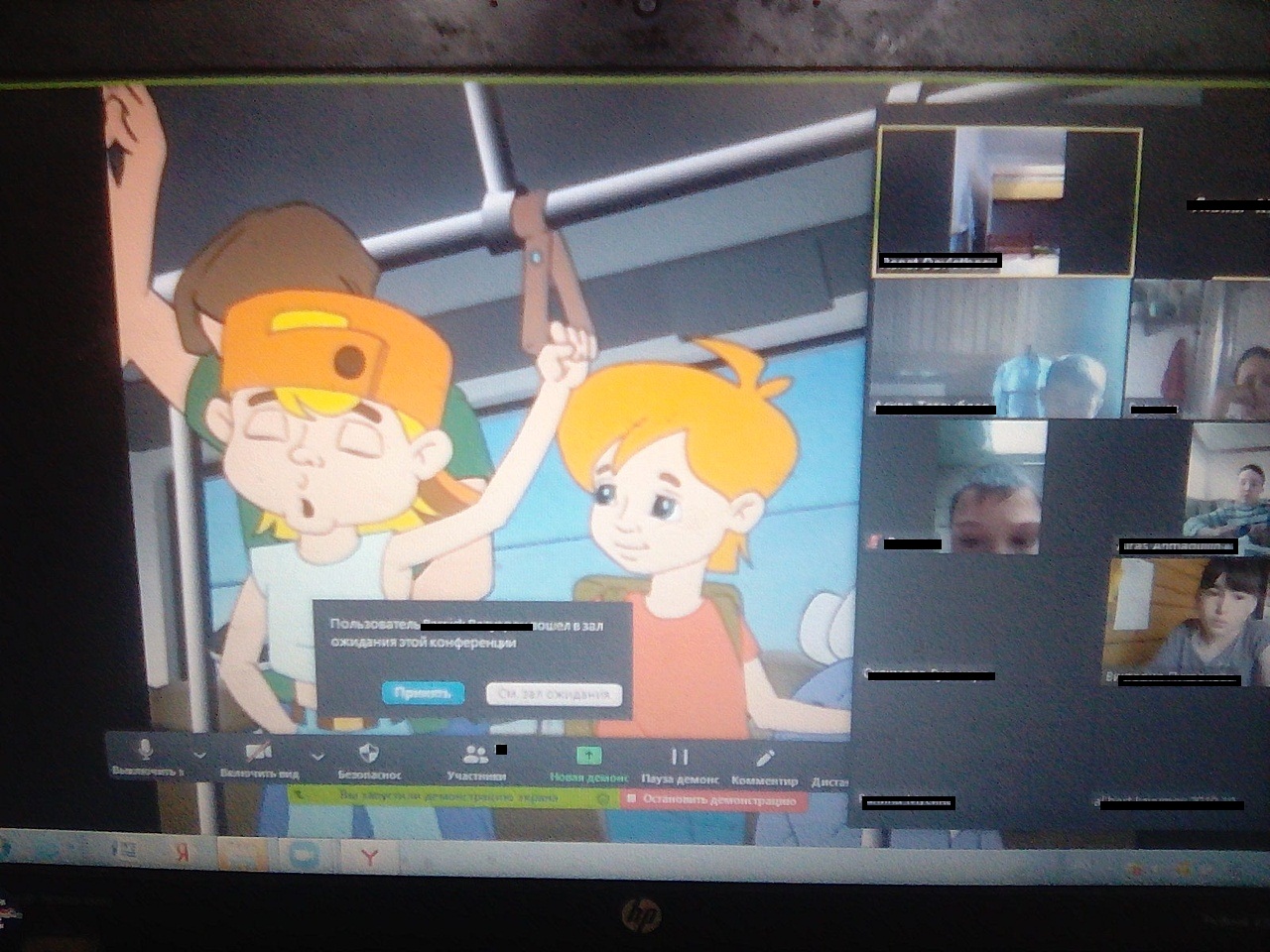Select the bottom-right participant video with wooden wall
Viewport: 1270px width, 952px height.
coord(1187,620)
